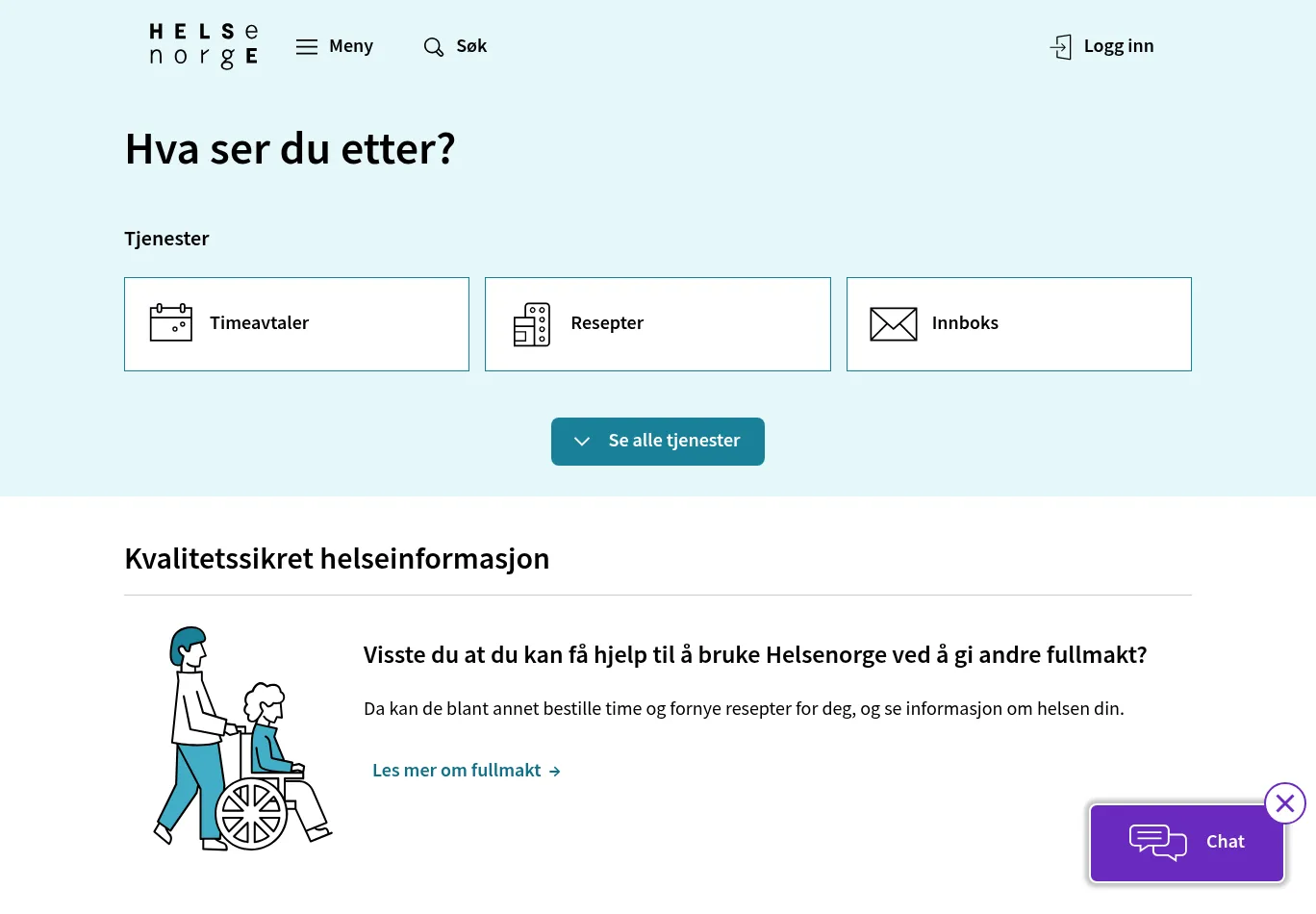
Task: Select Søk in the top bar
Action: coord(470,46)
